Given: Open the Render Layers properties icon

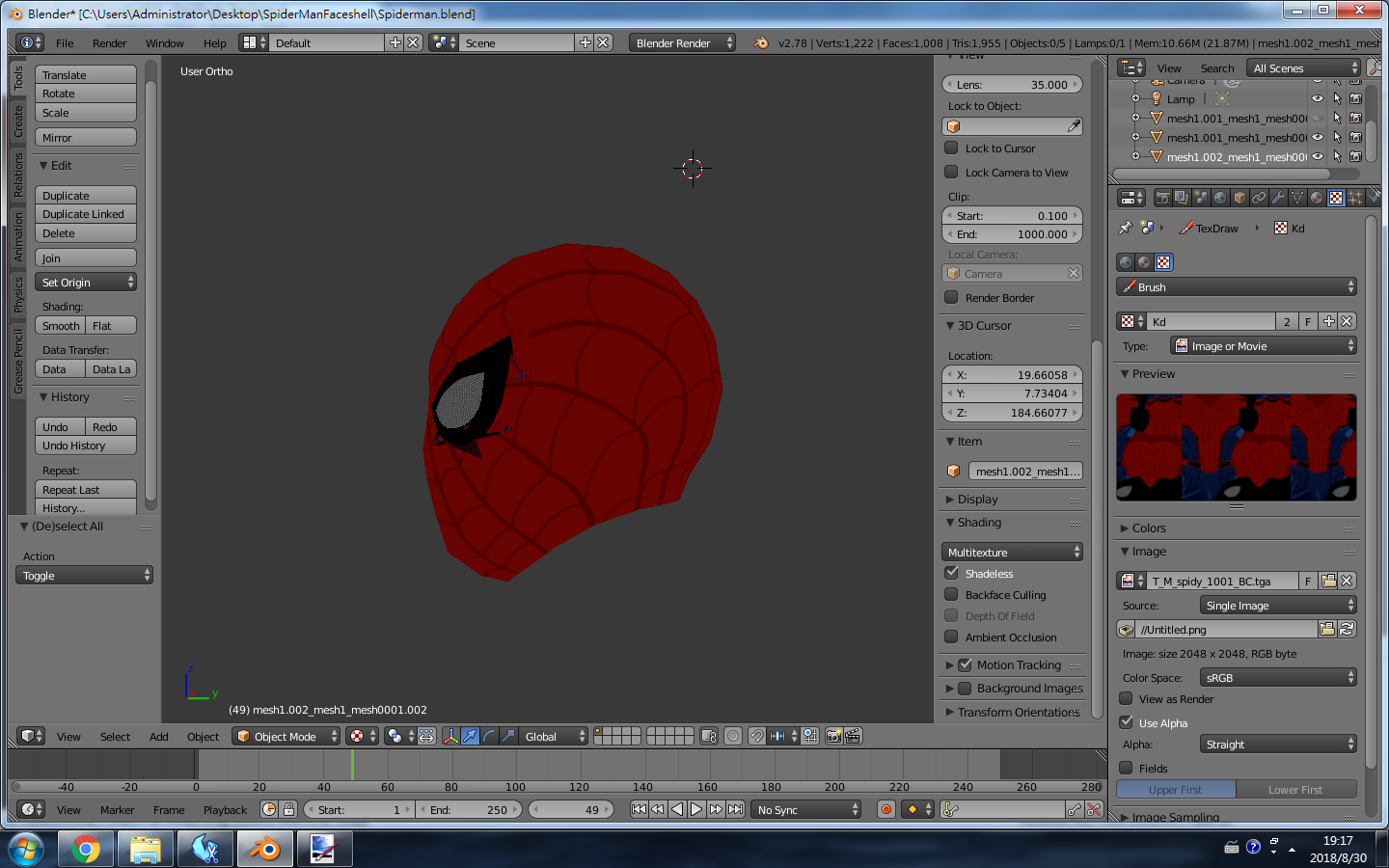Looking at the screenshot, I should [x=1182, y=198].
